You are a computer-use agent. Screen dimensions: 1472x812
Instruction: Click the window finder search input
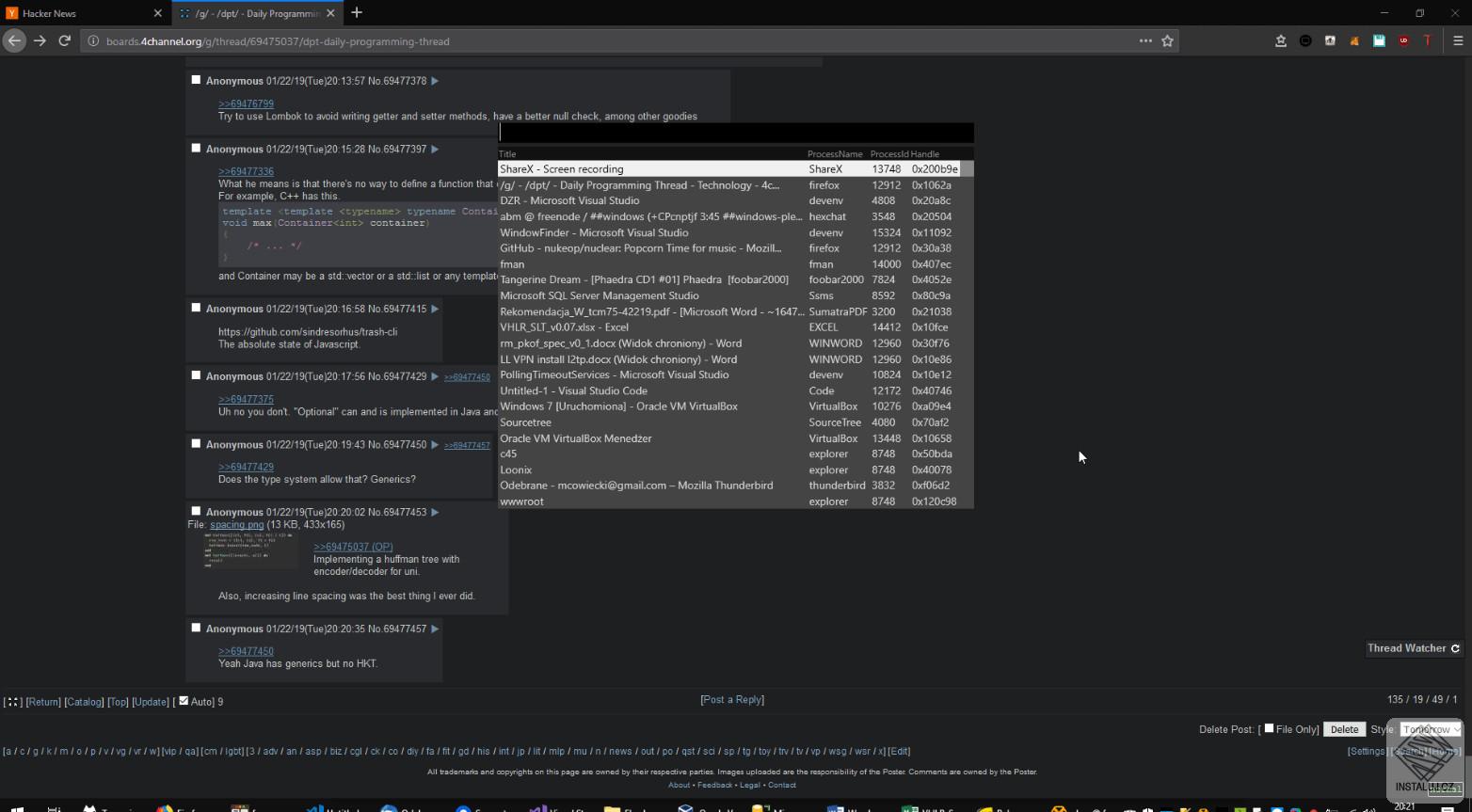tap(735, 133)
